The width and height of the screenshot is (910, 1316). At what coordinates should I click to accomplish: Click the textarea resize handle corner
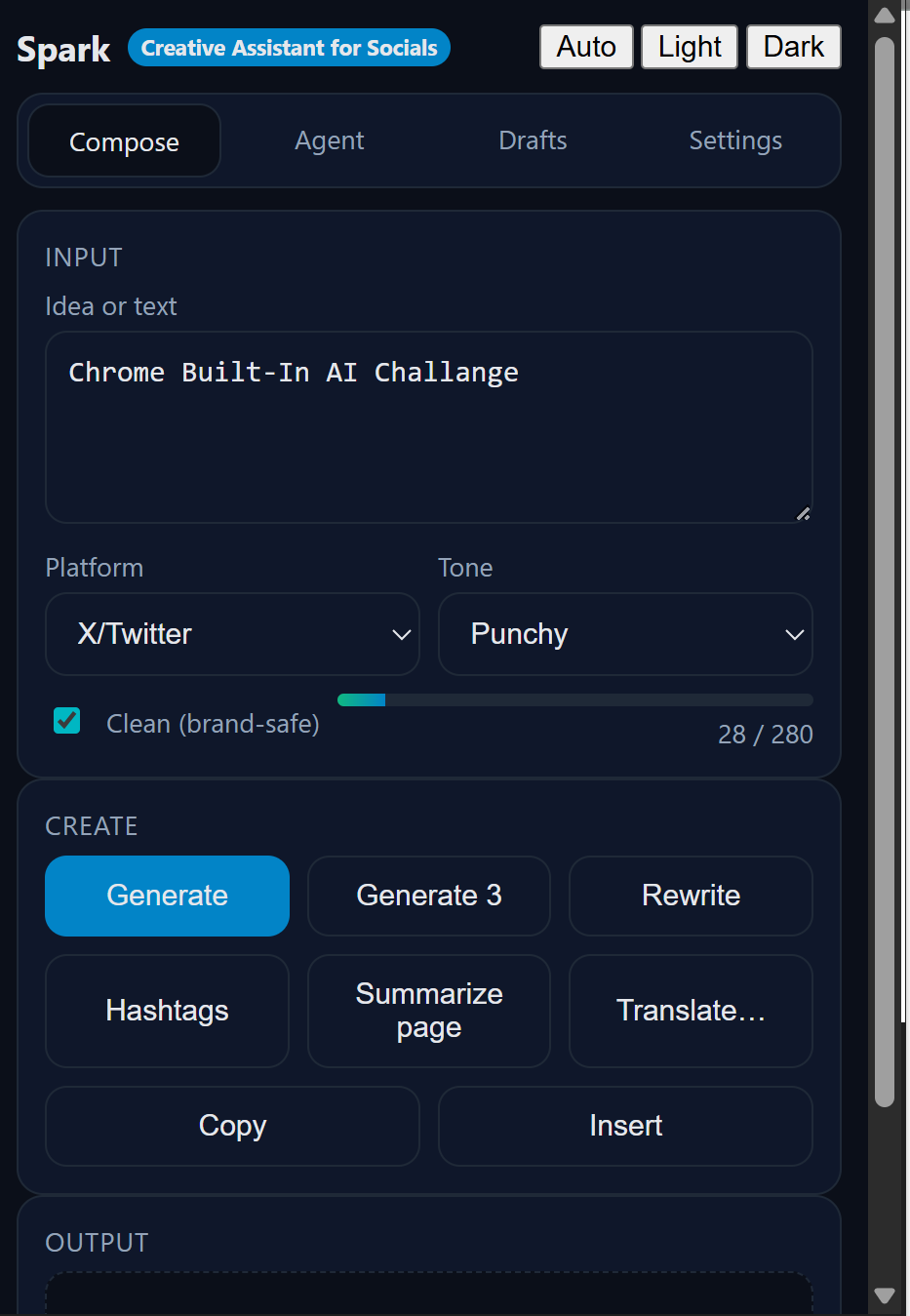803,514
